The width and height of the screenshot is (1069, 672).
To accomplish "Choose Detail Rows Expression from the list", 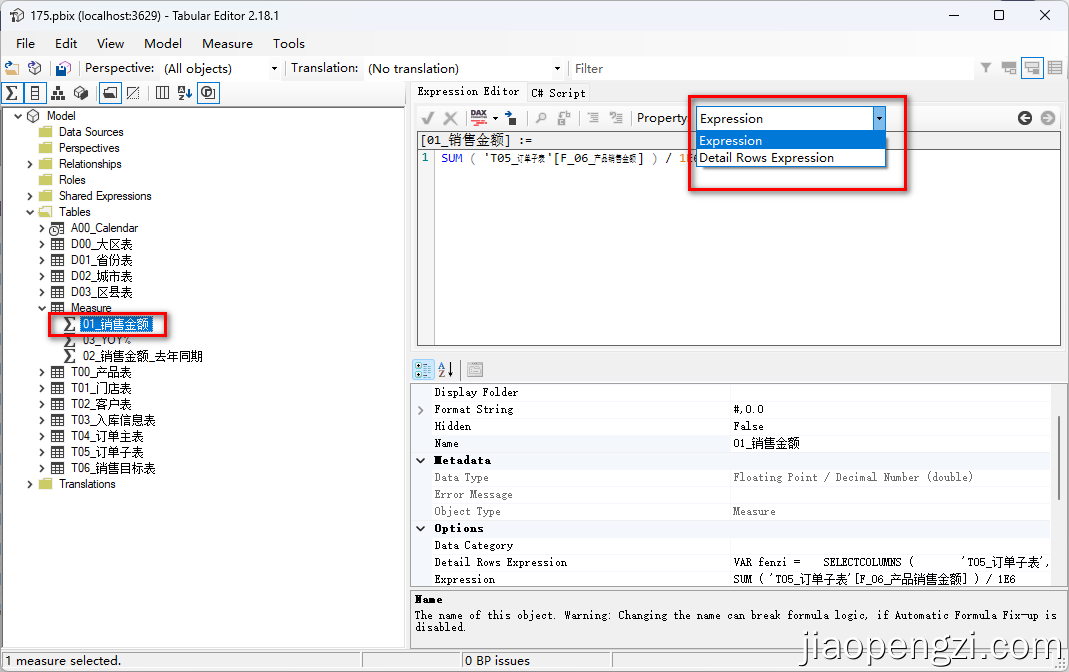I will coord(791,158).
